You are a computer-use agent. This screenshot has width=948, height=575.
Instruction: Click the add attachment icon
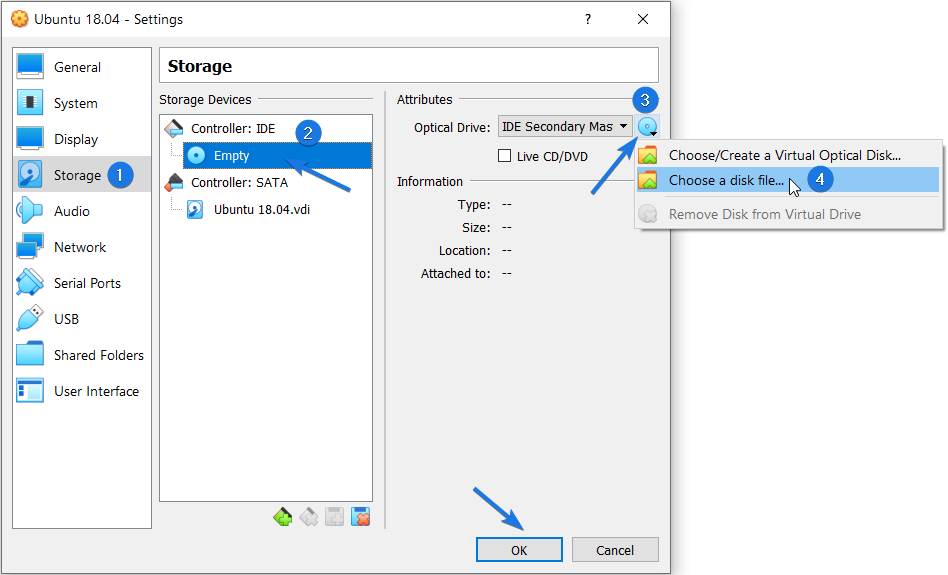pyautogui.click(x=334, y=517)
